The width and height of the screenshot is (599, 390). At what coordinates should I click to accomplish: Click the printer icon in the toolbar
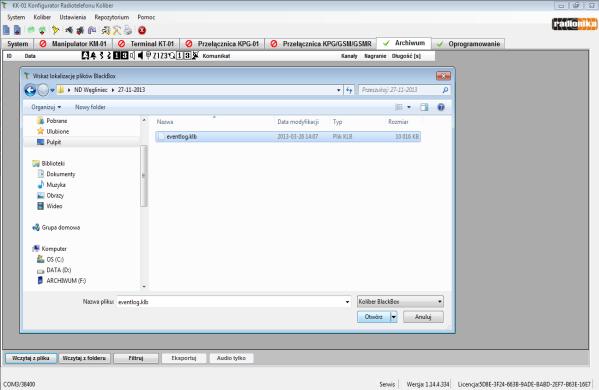coord(128,30)
